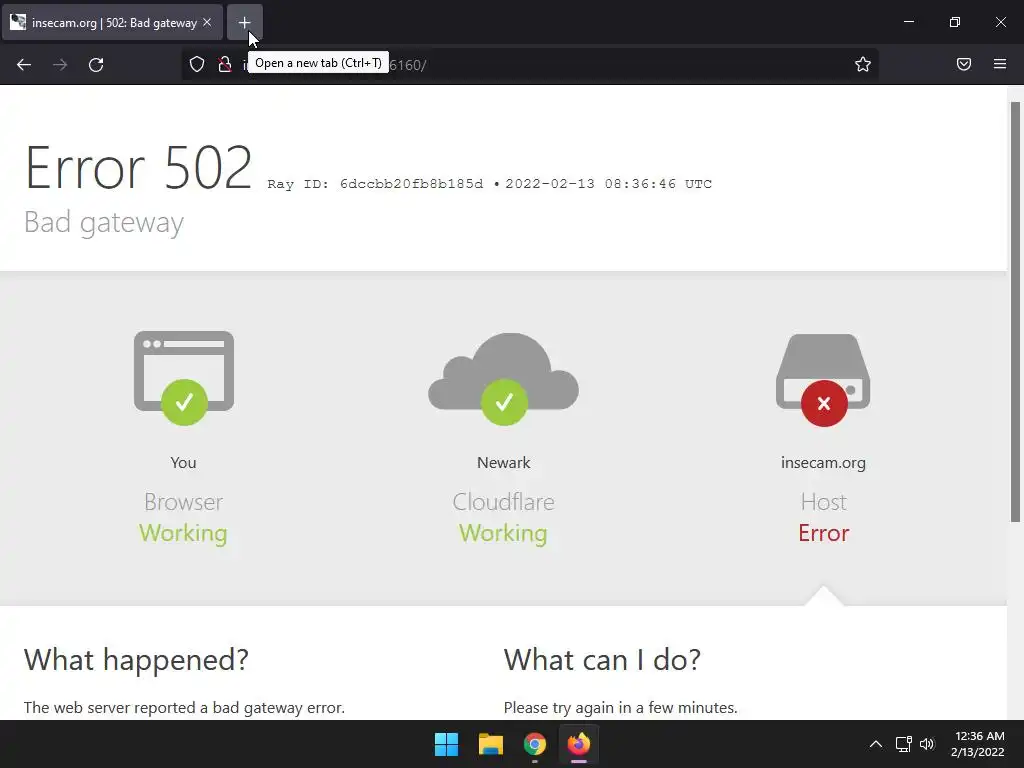Save page to Pocket
Image resolution: width=1024 pixels, height=768 pixels.
(964, 64)
